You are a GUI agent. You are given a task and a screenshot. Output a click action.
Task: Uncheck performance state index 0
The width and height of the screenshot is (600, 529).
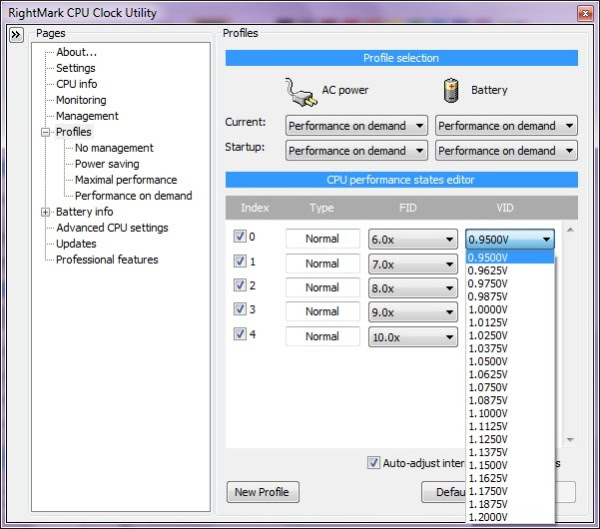[x=240, y=236]
